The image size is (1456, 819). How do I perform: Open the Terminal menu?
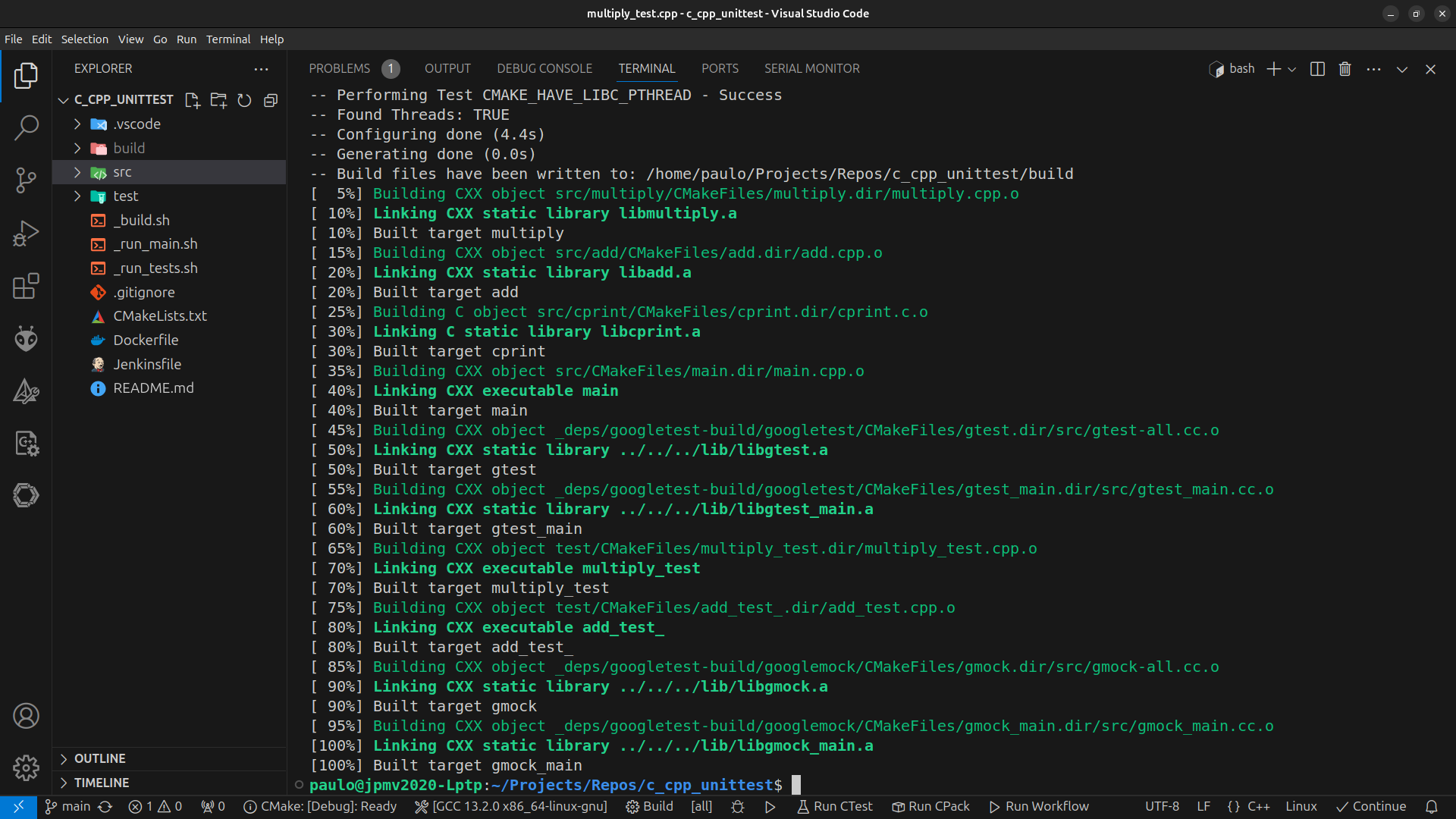[x=227, y=39]
